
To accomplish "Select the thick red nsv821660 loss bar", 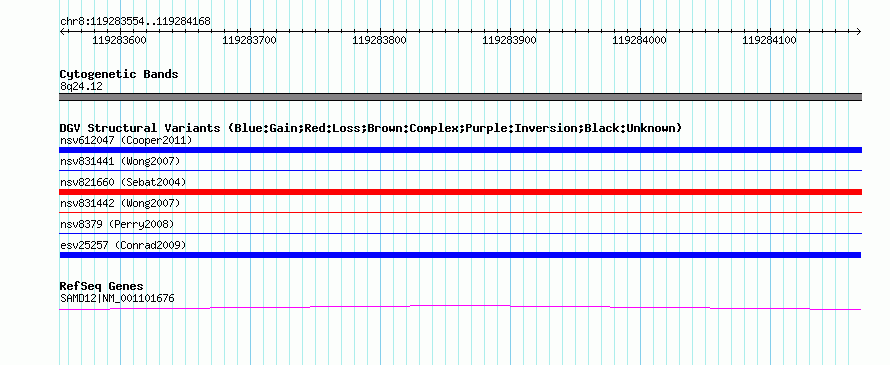I will (x=460, y=192).
